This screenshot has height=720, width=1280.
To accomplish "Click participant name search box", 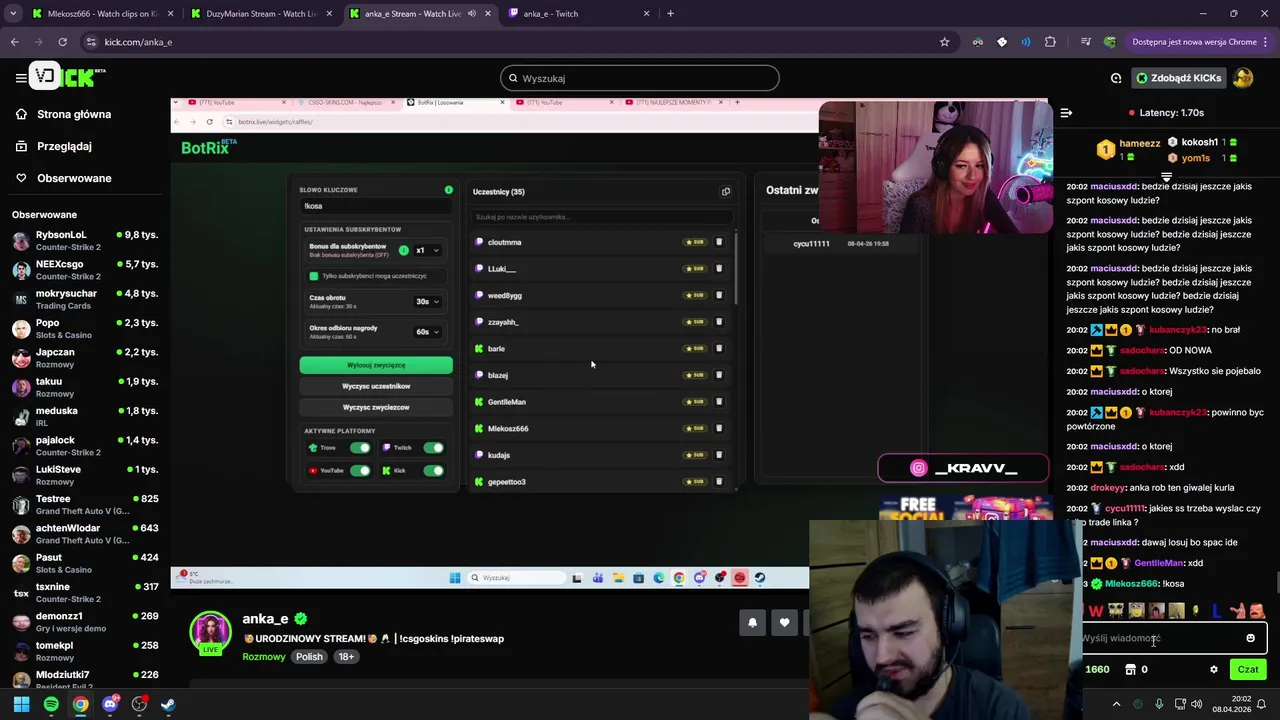I will (x=600, y=217).
